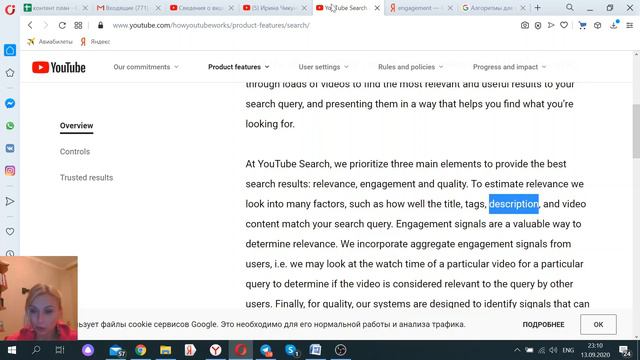The height and width of the screenshot is (360, 640).
Task: Click the YouTube logo
Action: point(59,67)
